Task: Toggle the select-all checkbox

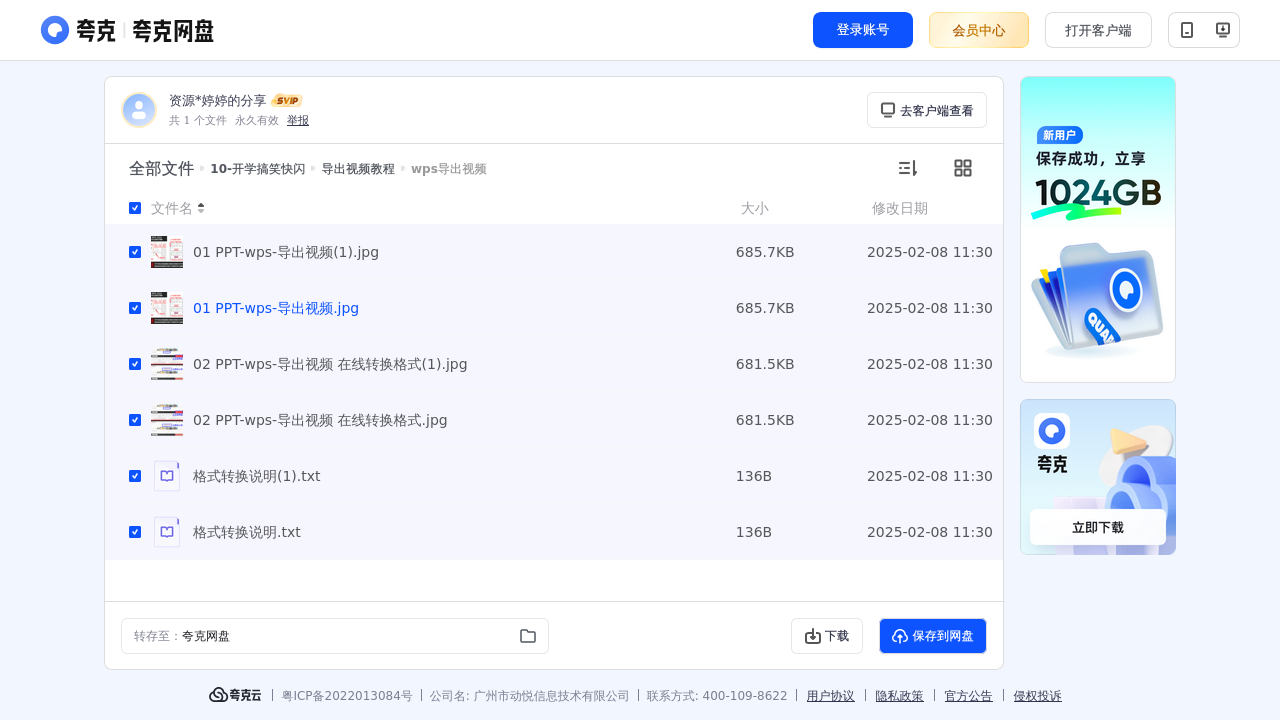Action: point(135,208)
